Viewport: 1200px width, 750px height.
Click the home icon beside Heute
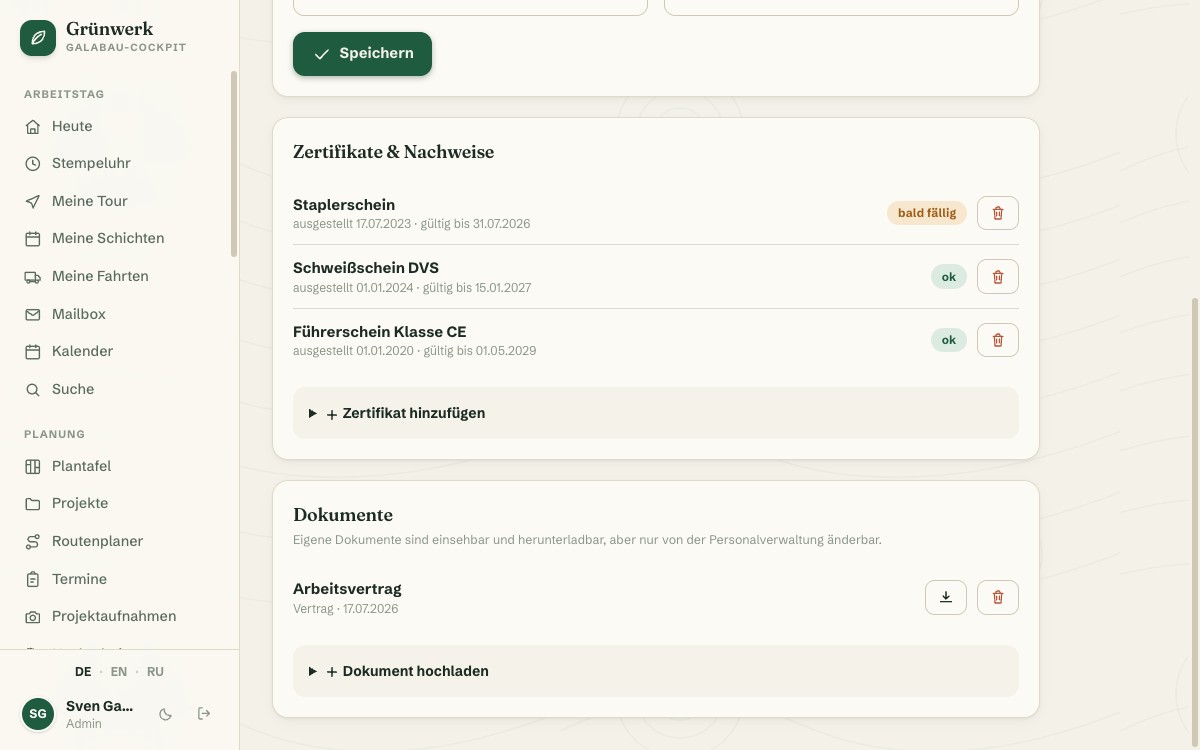point(33,126)
